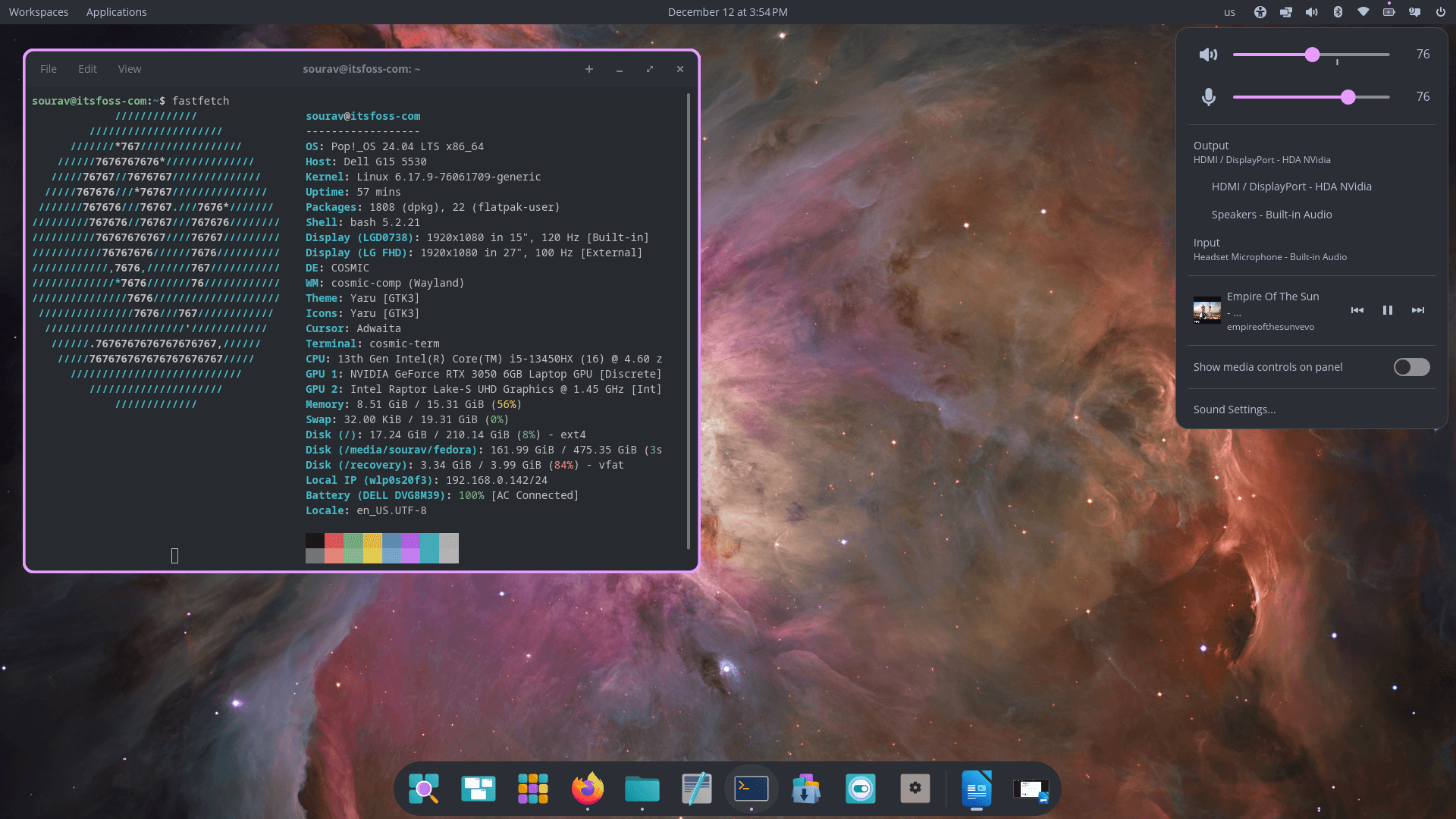The width and height of the screenshot is (1456, 819).
Task: Select HDMI / DisplayPort - HDA NVidia output
Action: pos(1291,187)
